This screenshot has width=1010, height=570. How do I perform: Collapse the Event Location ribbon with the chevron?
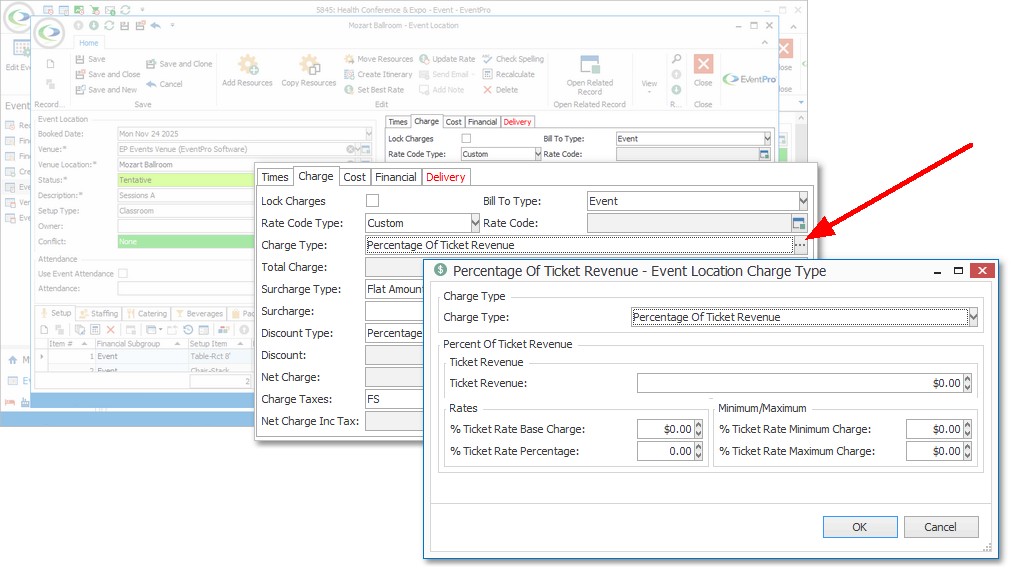coord(765,43)
